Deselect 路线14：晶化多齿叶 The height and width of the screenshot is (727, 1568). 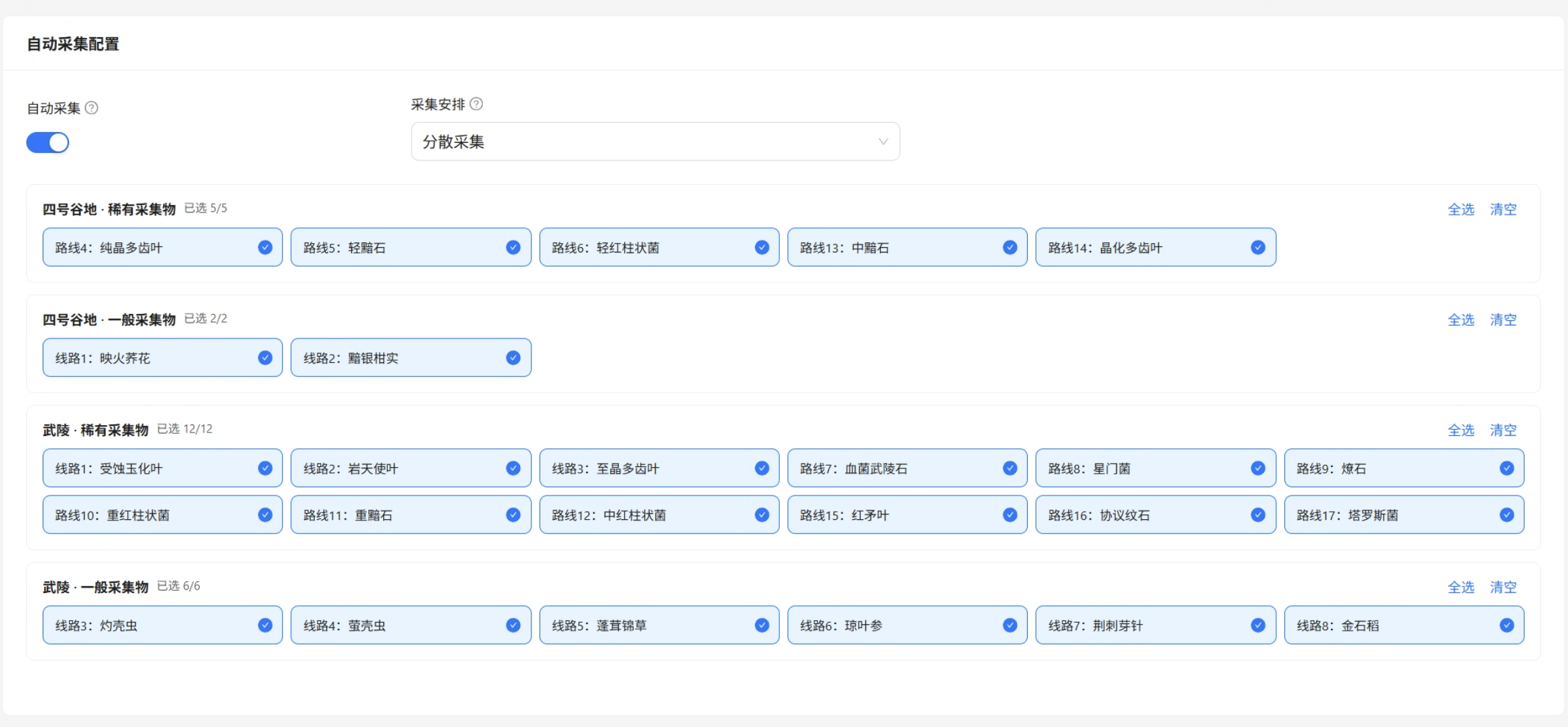(1156, 247)
